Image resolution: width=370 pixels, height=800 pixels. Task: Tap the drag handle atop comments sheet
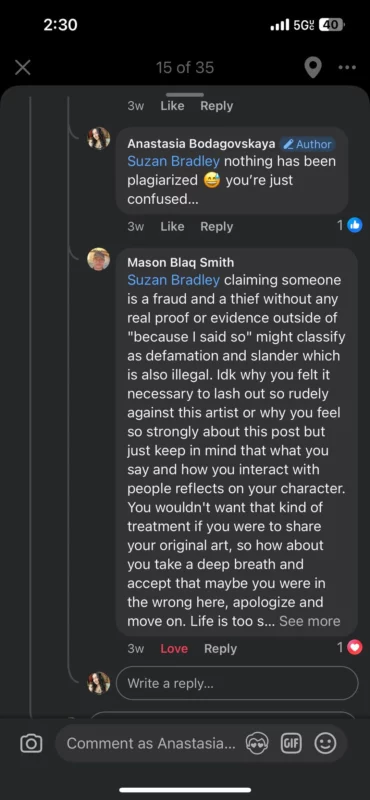click(x=185, y=94)
